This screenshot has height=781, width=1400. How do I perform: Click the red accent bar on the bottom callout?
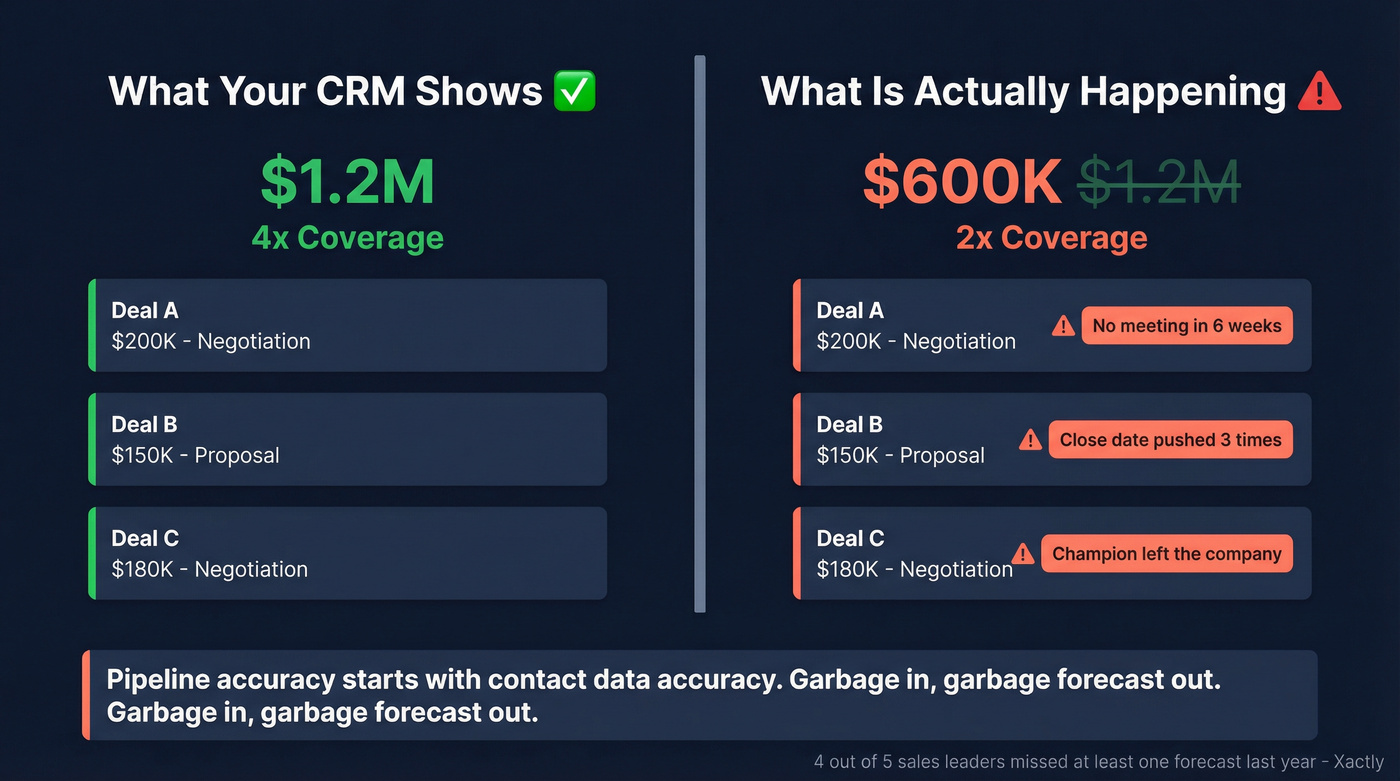pos(85,695)
